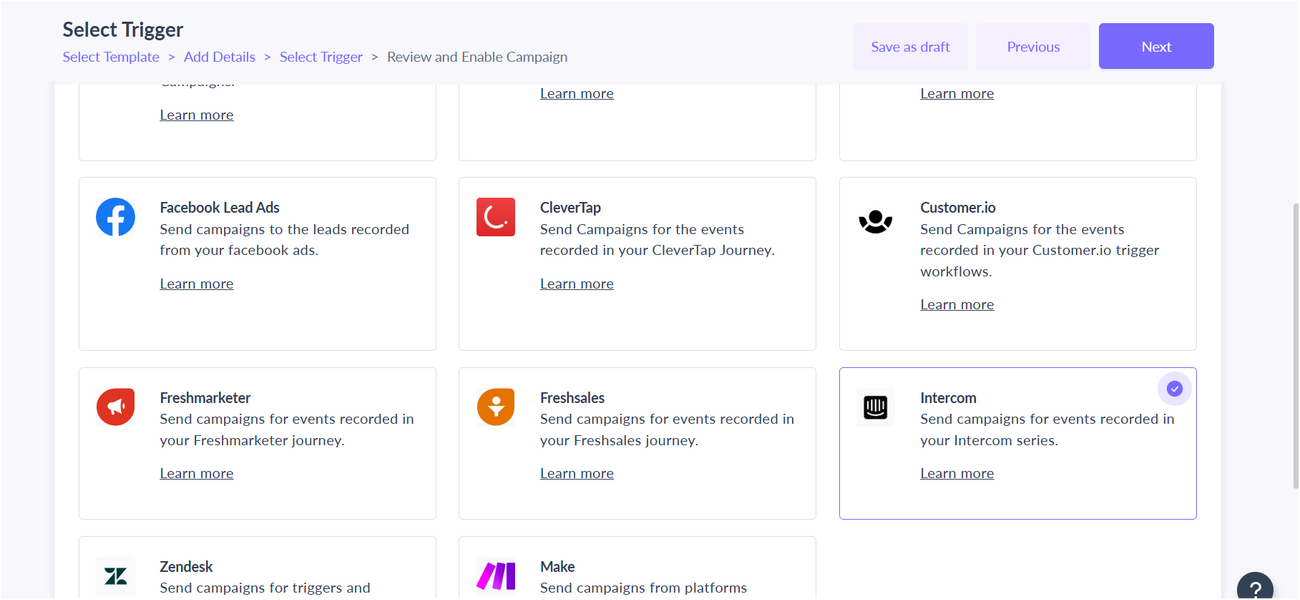This screenshot has height=600, width=1300.
Task: Click the Freshmarketer megaphone icon
Action: 116,407
